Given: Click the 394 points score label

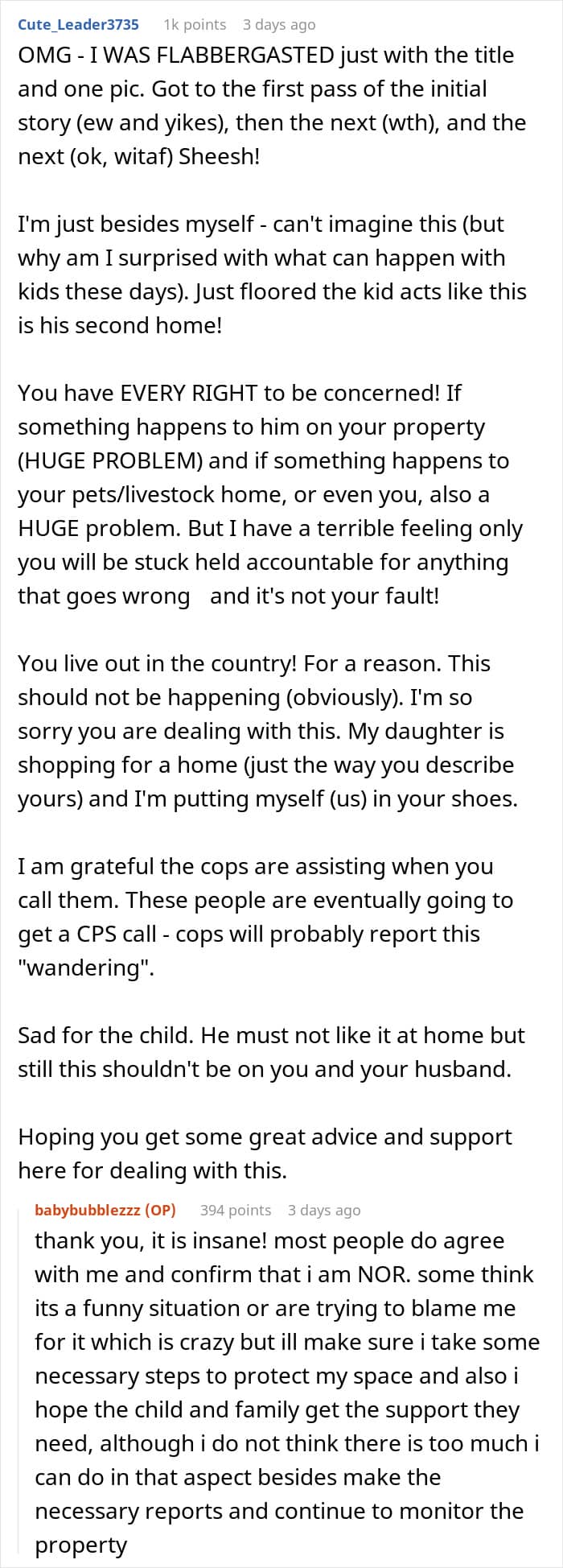Looking at the screenshot, I should click(x=236, y=1210).
